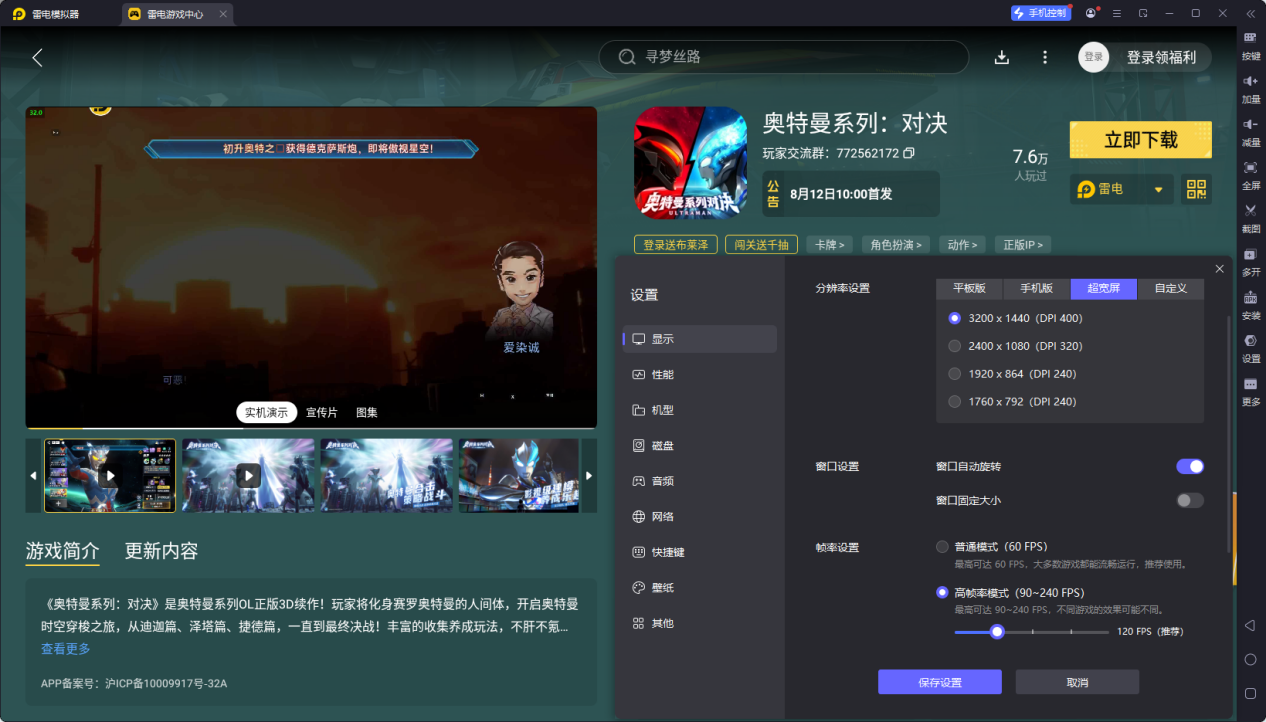This screenshot has height=722, width=1266.
Task: Expand description with 查看更多
Action: click(66, 649)
